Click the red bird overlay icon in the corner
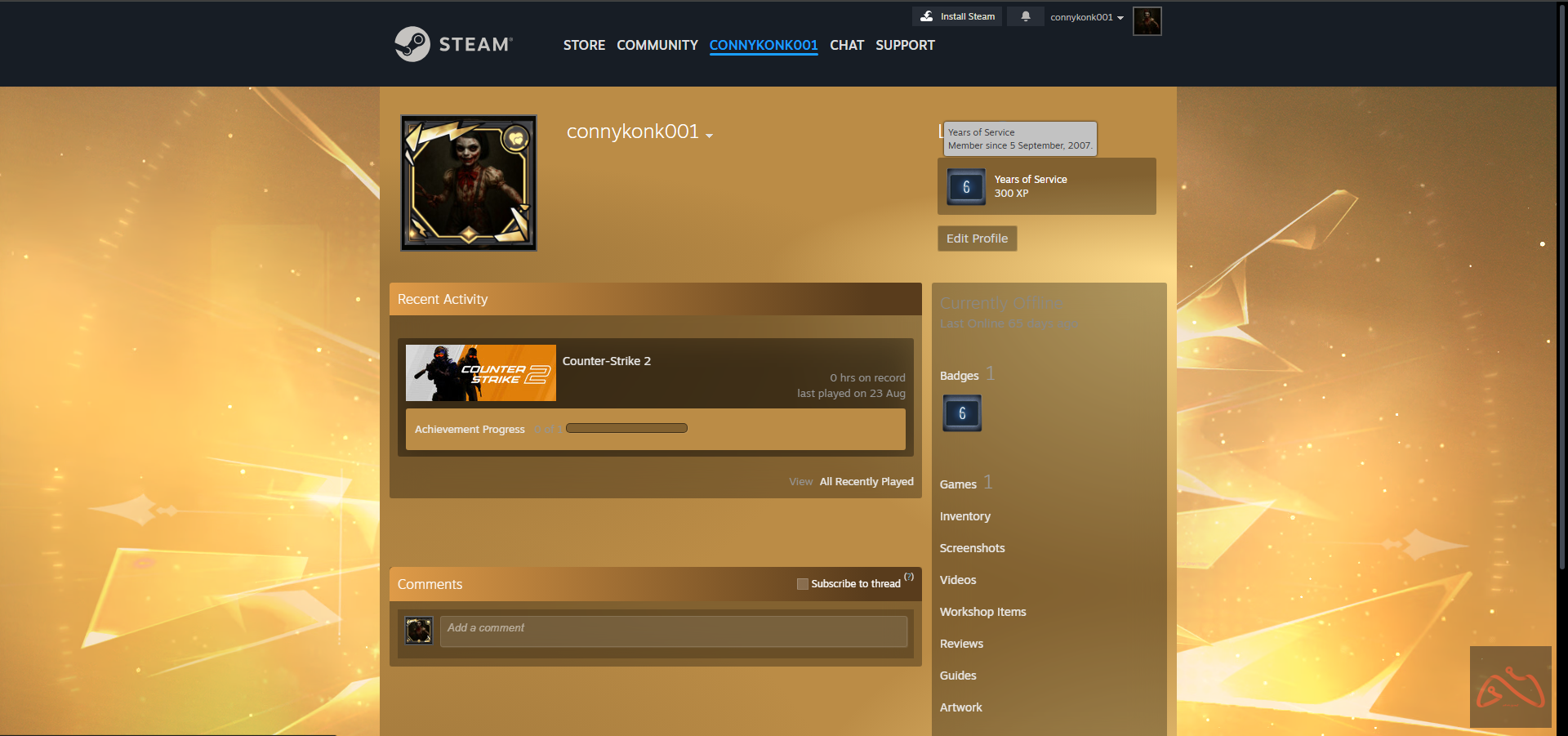The image size is (1568, 736). [x=1510, y=688]
